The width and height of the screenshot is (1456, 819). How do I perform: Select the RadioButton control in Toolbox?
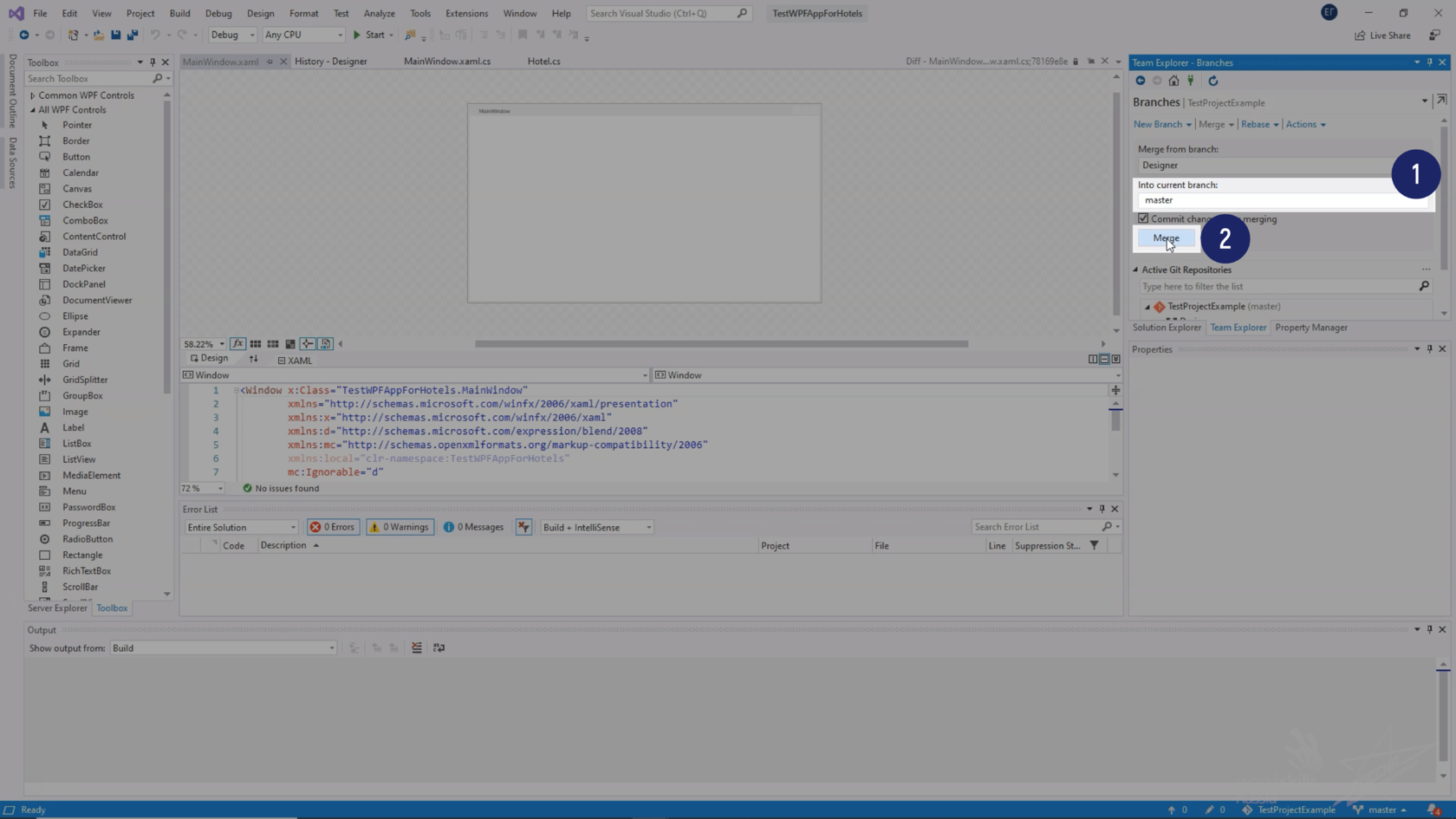pyautogui.click(x=88, y=539)
